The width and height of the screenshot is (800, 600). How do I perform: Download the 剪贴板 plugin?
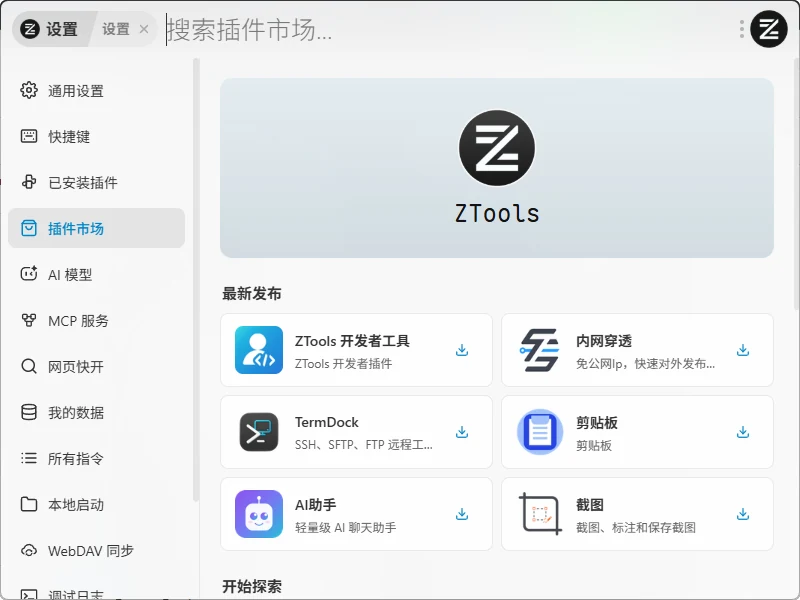(743, 432)
